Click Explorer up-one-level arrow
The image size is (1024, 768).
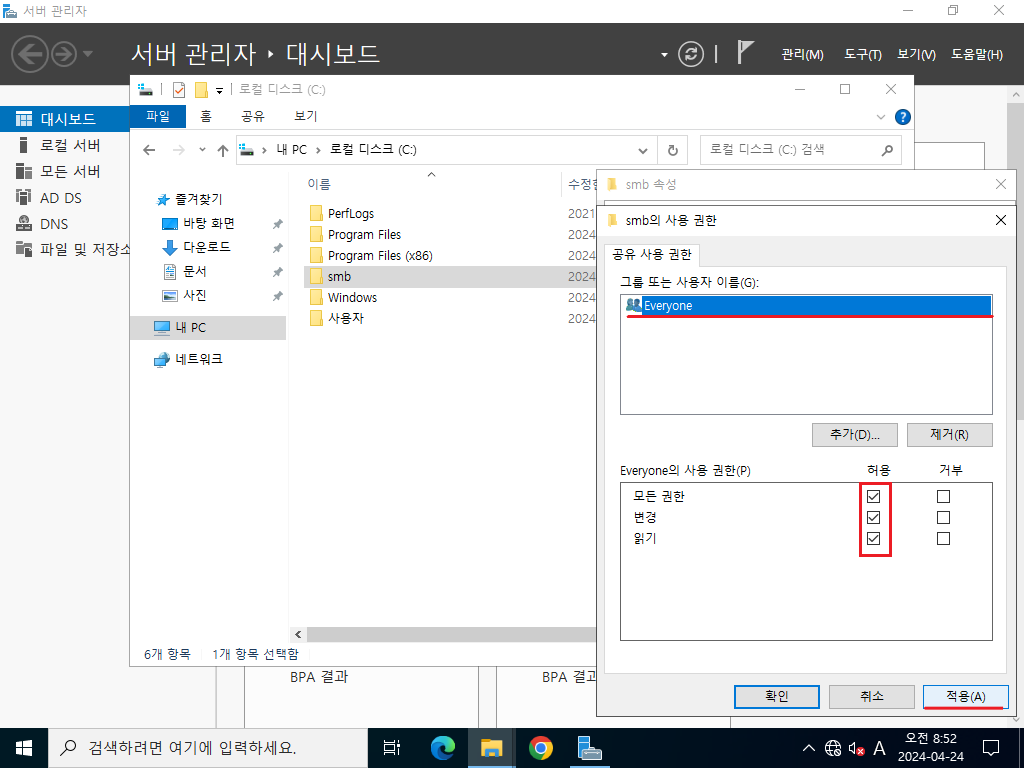[223, 150]
